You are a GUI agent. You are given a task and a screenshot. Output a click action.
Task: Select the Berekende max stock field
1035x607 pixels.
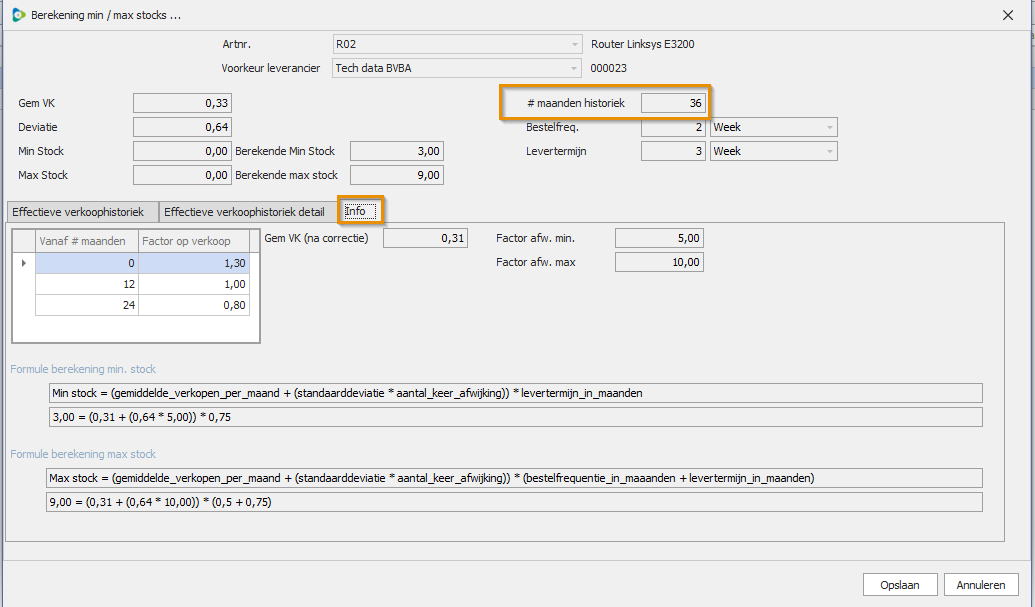(396, 175)
